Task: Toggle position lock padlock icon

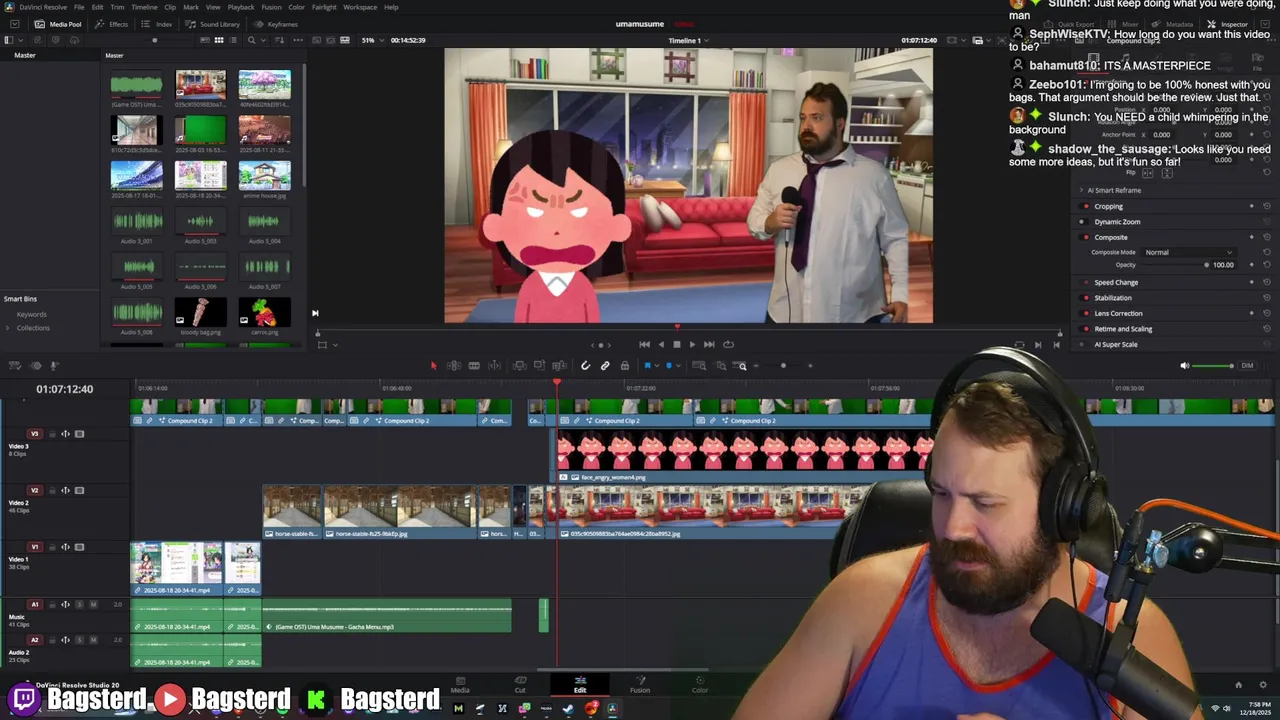Action: pyautogui.click(x=625, y=366)
